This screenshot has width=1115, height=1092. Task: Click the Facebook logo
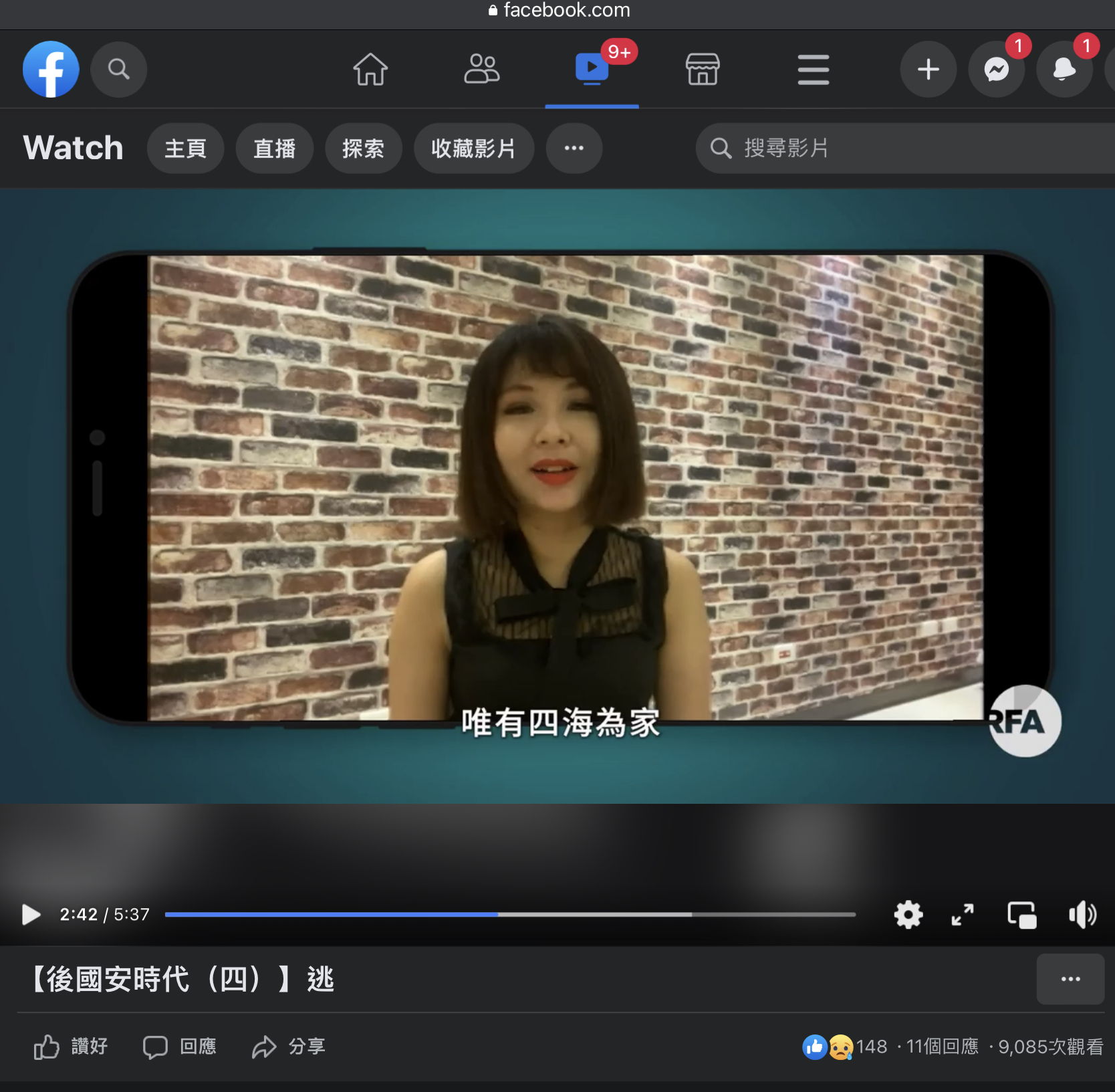coord(51,69)
